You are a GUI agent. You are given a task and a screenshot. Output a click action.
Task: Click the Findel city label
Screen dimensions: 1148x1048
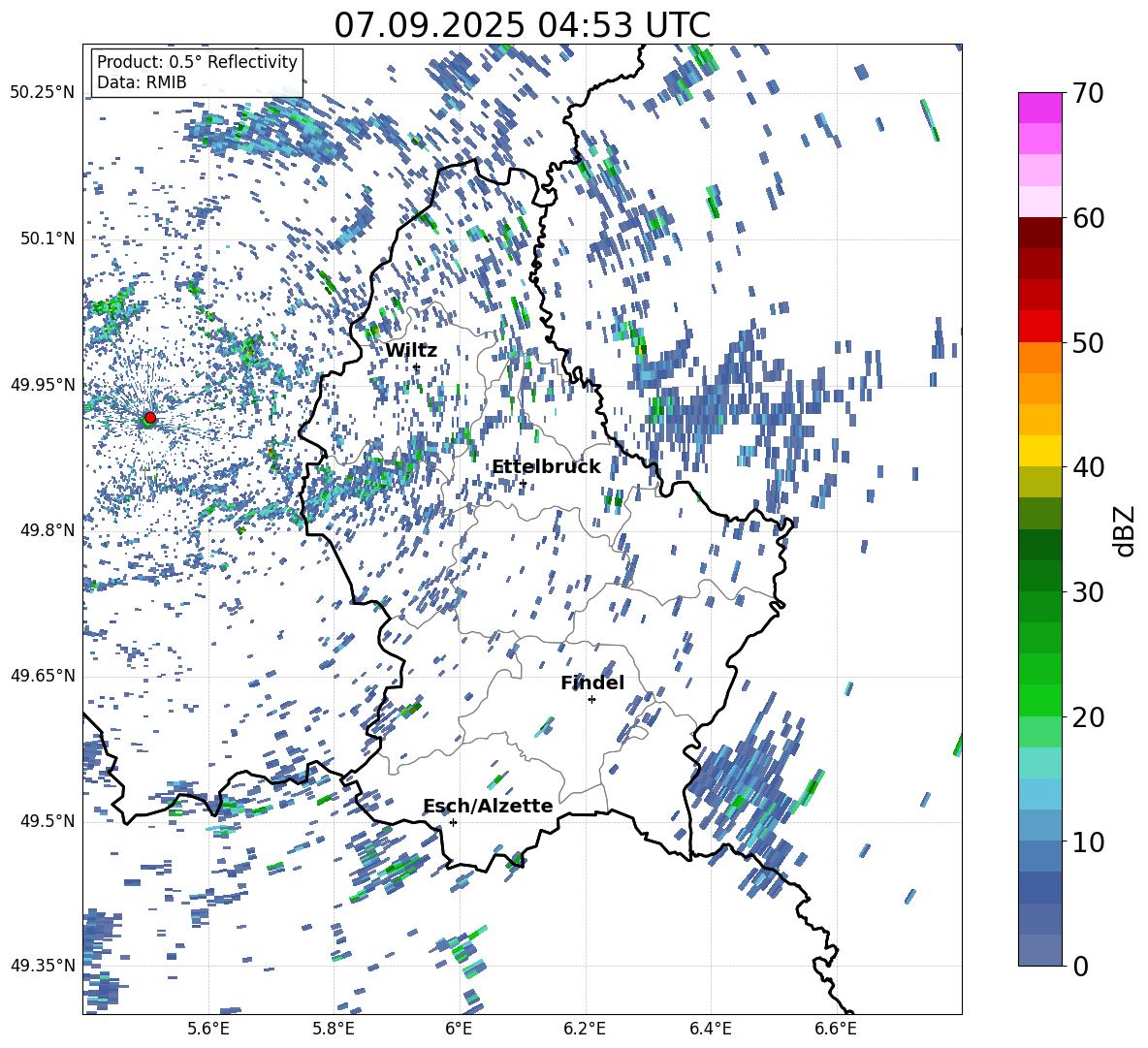[592, 683]
